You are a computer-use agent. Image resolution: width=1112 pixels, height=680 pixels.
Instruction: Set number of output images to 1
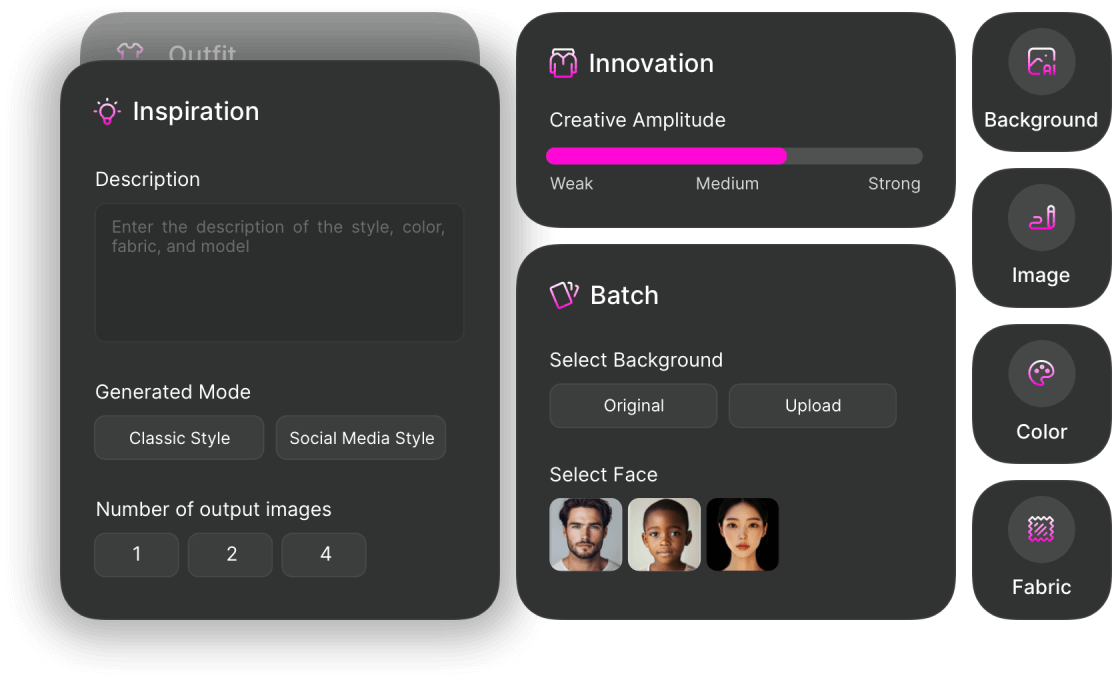coord(137,555)
